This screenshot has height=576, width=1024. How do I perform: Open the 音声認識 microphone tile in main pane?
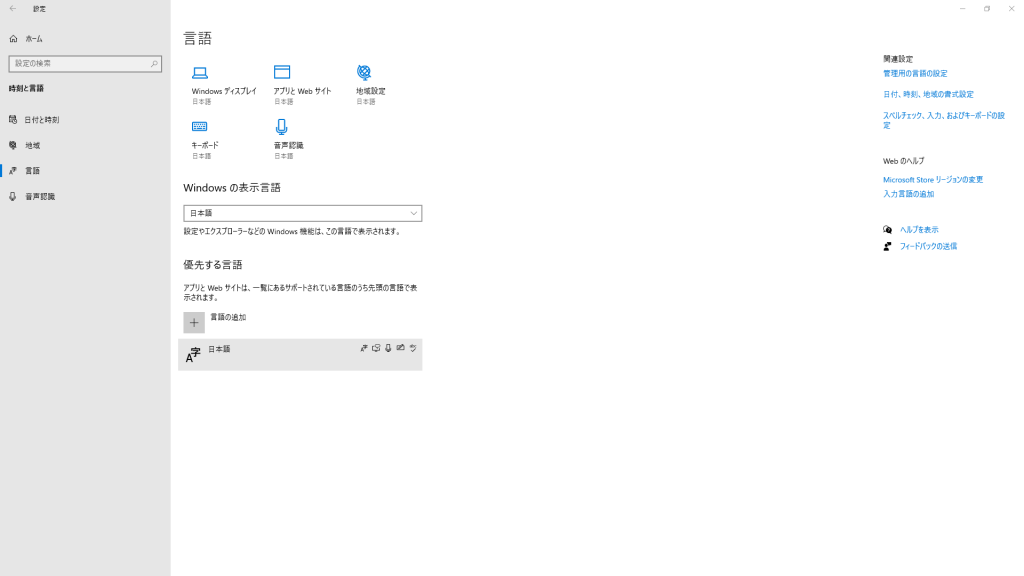point(288,139)
